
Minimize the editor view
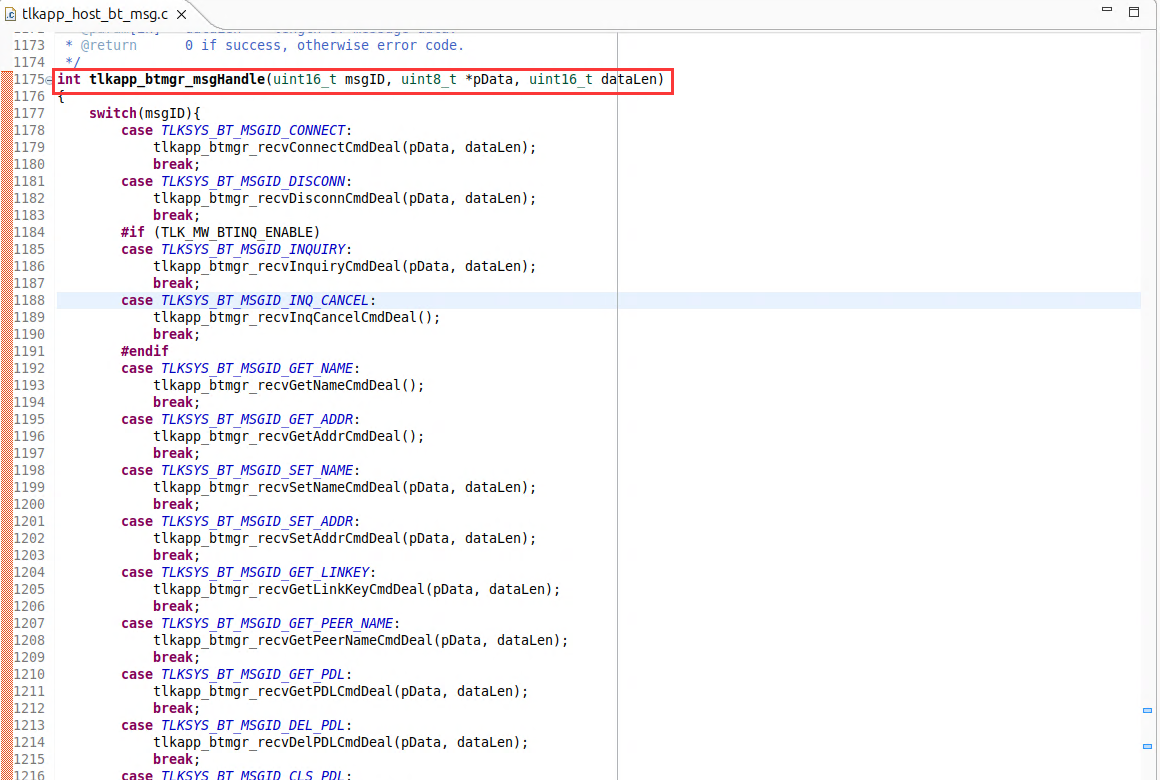(1107, 10)
